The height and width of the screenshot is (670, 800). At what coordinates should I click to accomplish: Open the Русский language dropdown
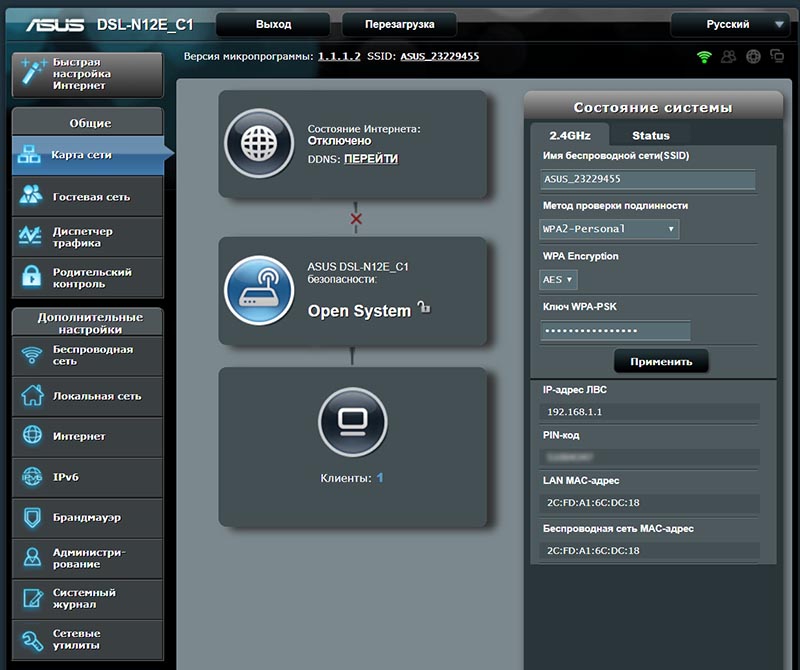[x=731, y=24]
